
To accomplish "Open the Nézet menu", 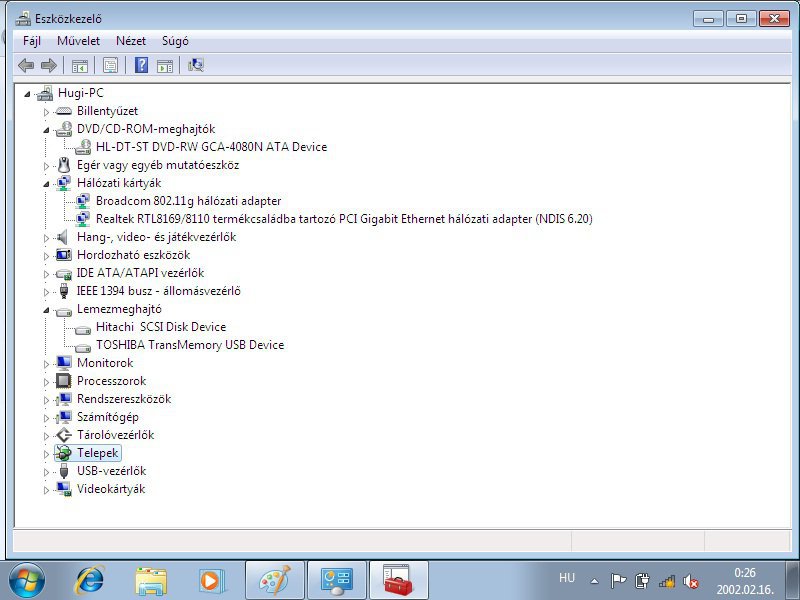I will [131, 41].
